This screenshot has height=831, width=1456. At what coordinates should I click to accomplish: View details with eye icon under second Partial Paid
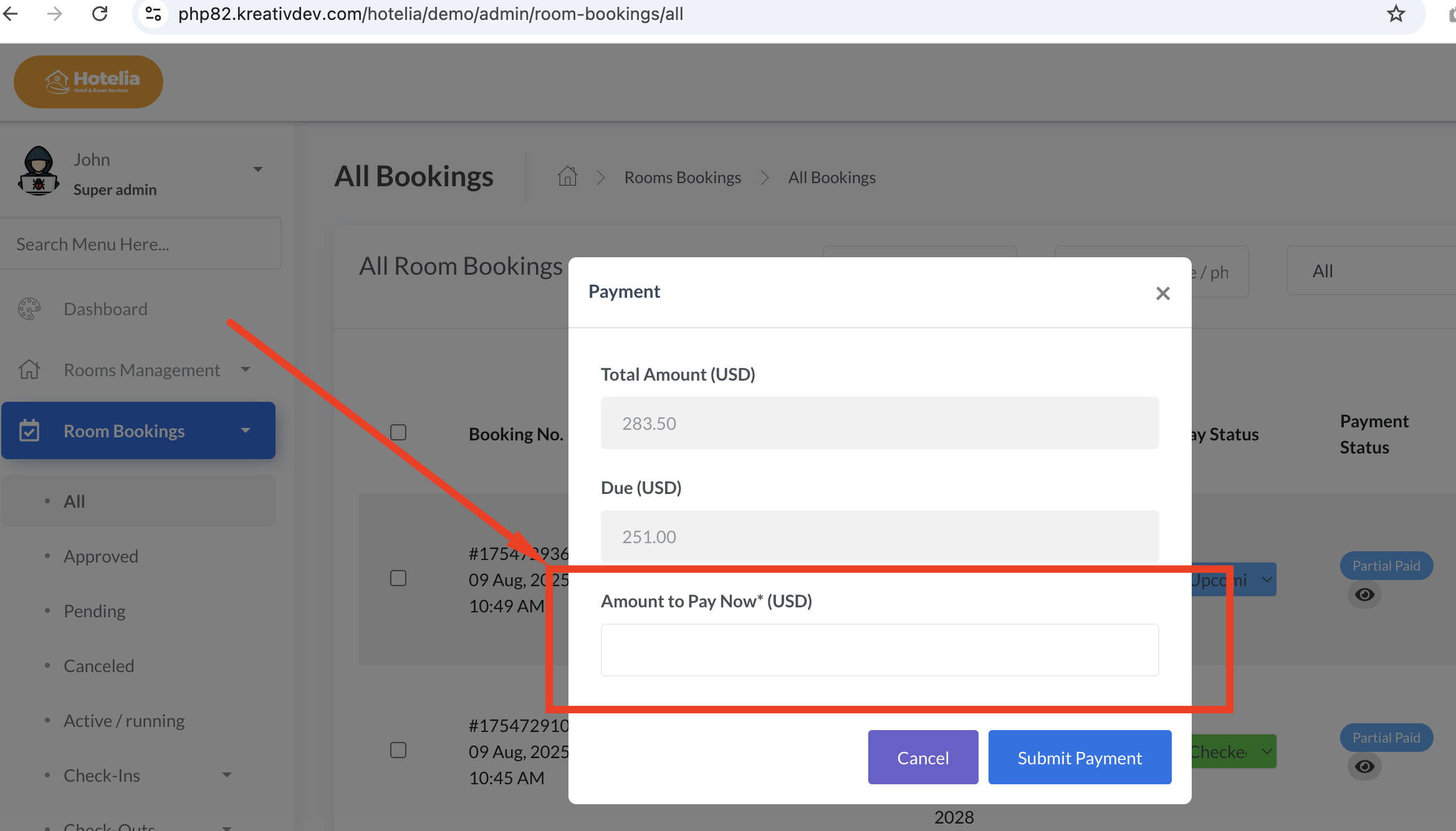click(1364, 766)
